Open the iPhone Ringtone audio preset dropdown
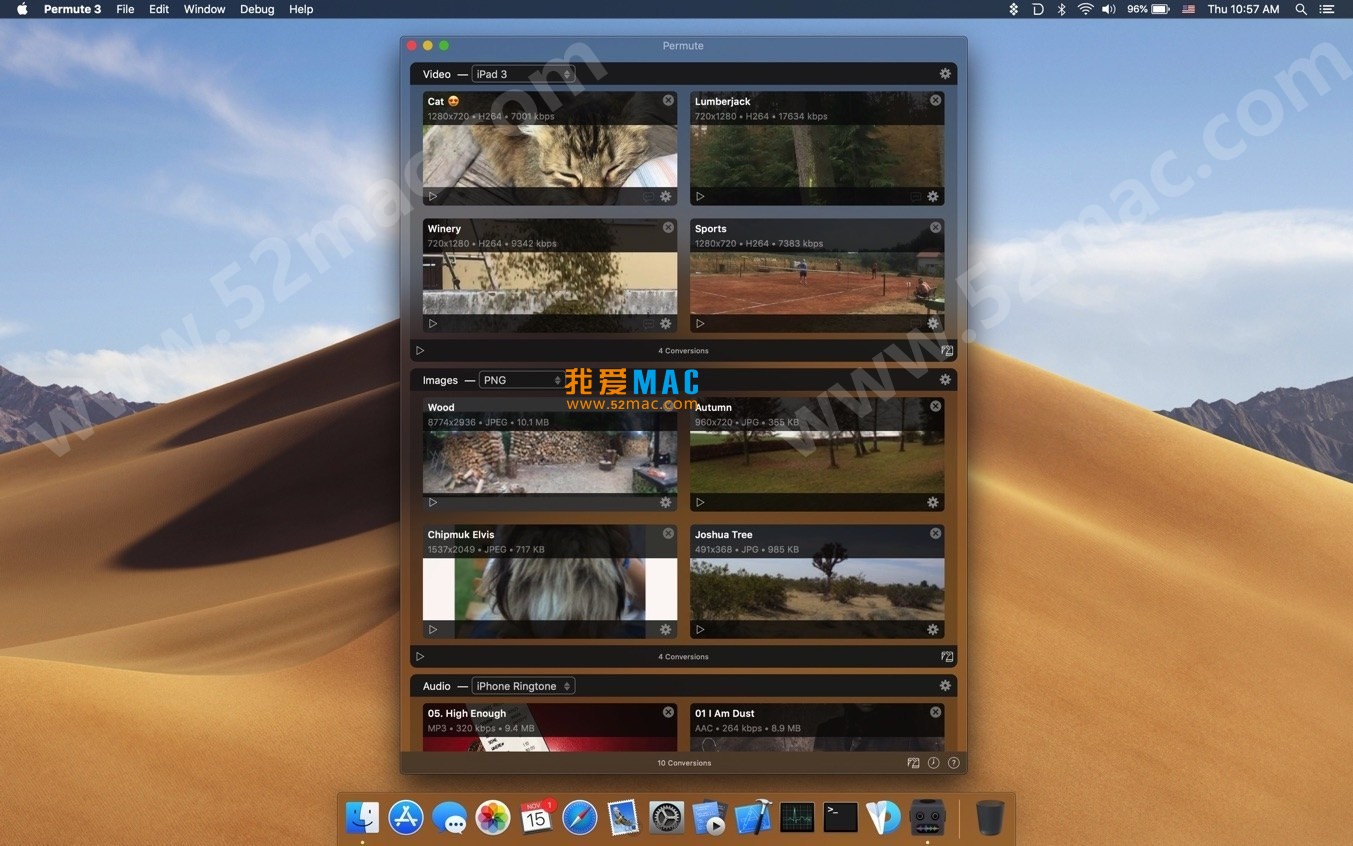Viewport: 1353px width, 846px height. pyautogui.click(x=523, y=685)
